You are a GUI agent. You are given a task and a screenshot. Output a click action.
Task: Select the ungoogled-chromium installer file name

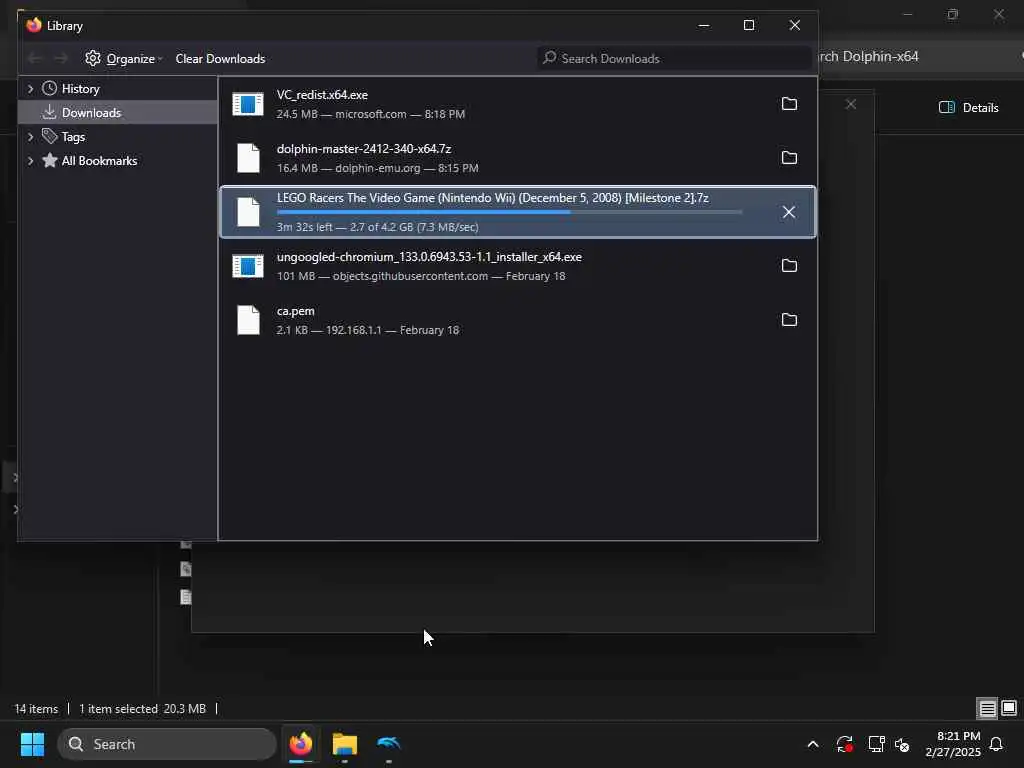(x=429, y=257)
